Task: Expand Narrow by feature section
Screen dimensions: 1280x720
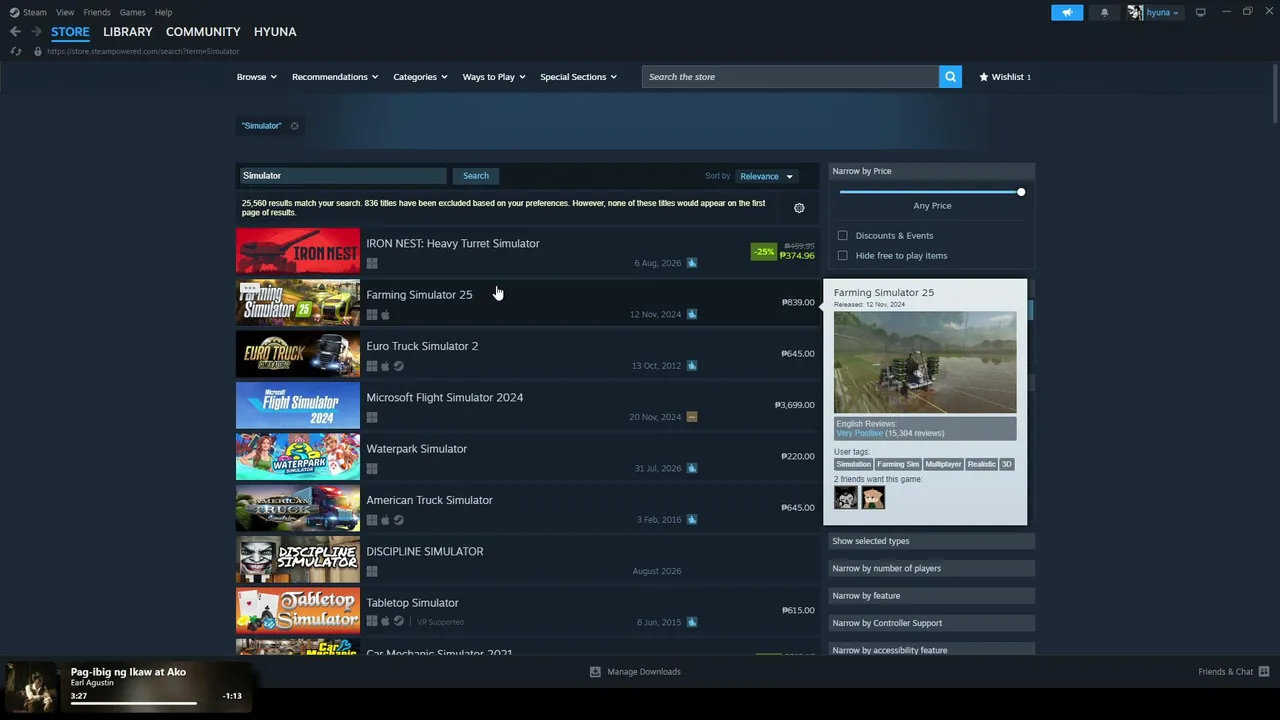Action: [932, 596]
